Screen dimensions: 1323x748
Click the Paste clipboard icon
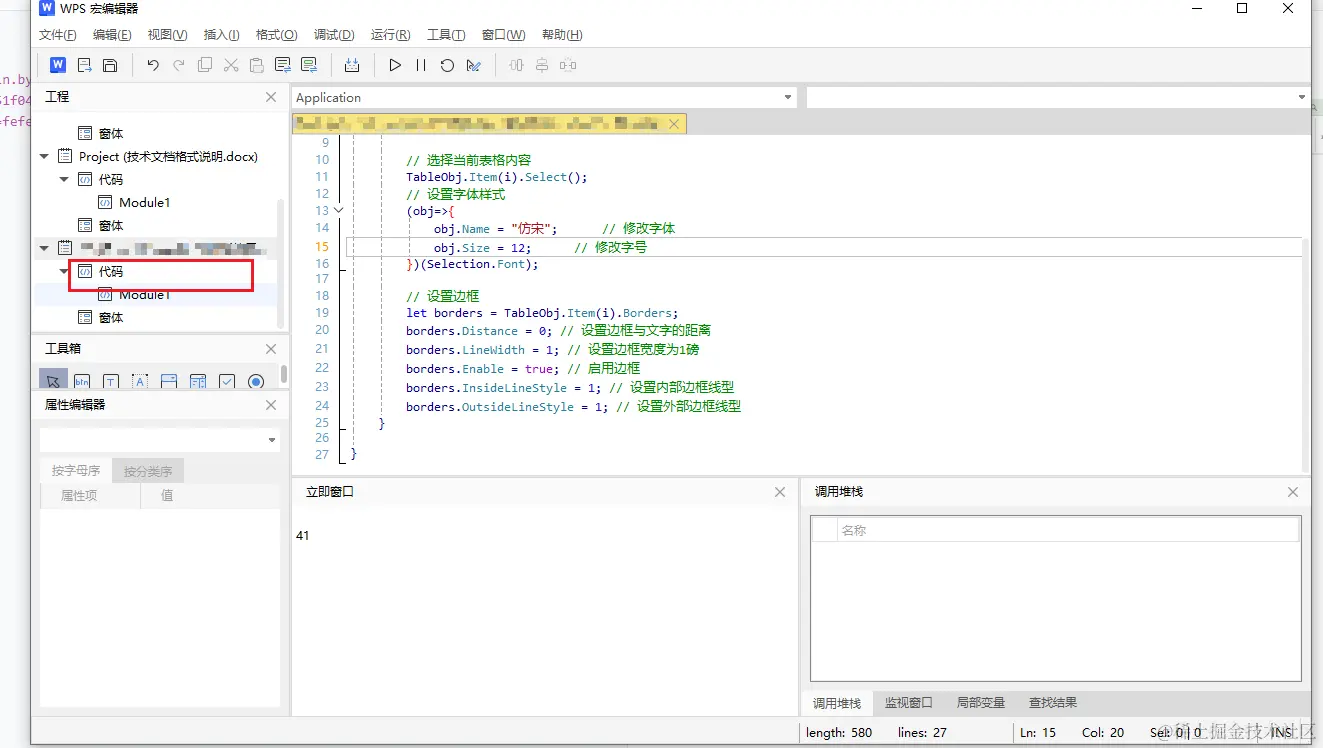click(257, 65)
